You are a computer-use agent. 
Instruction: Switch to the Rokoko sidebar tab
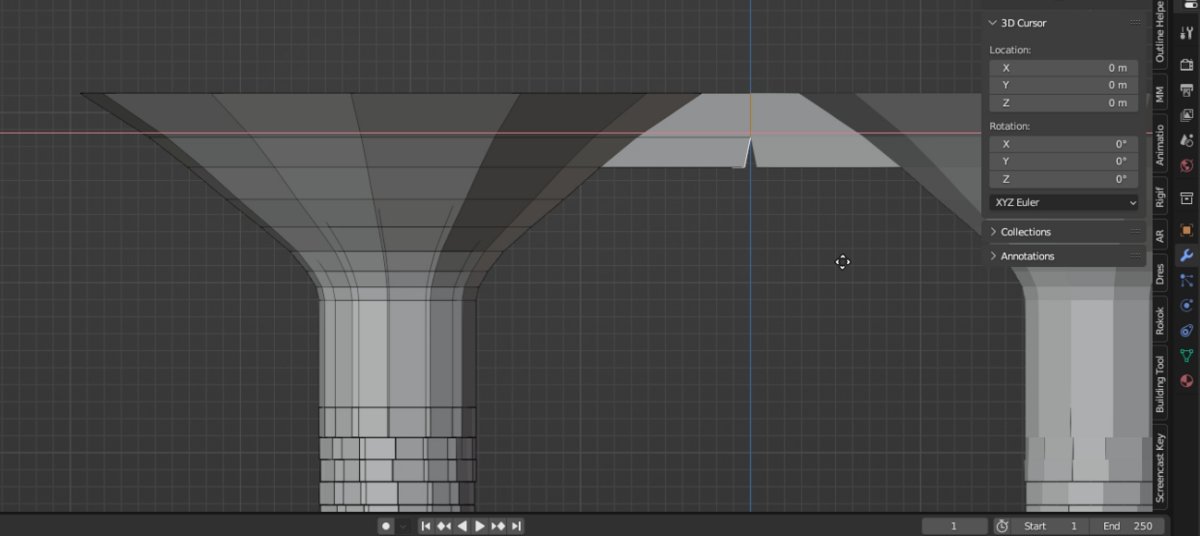1160,320
